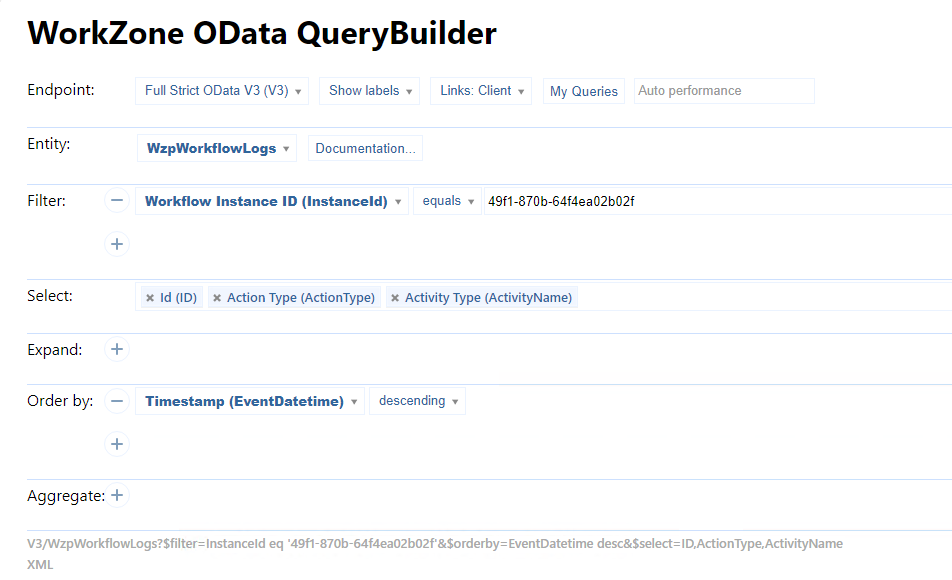Add a new filter condition

pyautogui.click(x=117, y=243)
